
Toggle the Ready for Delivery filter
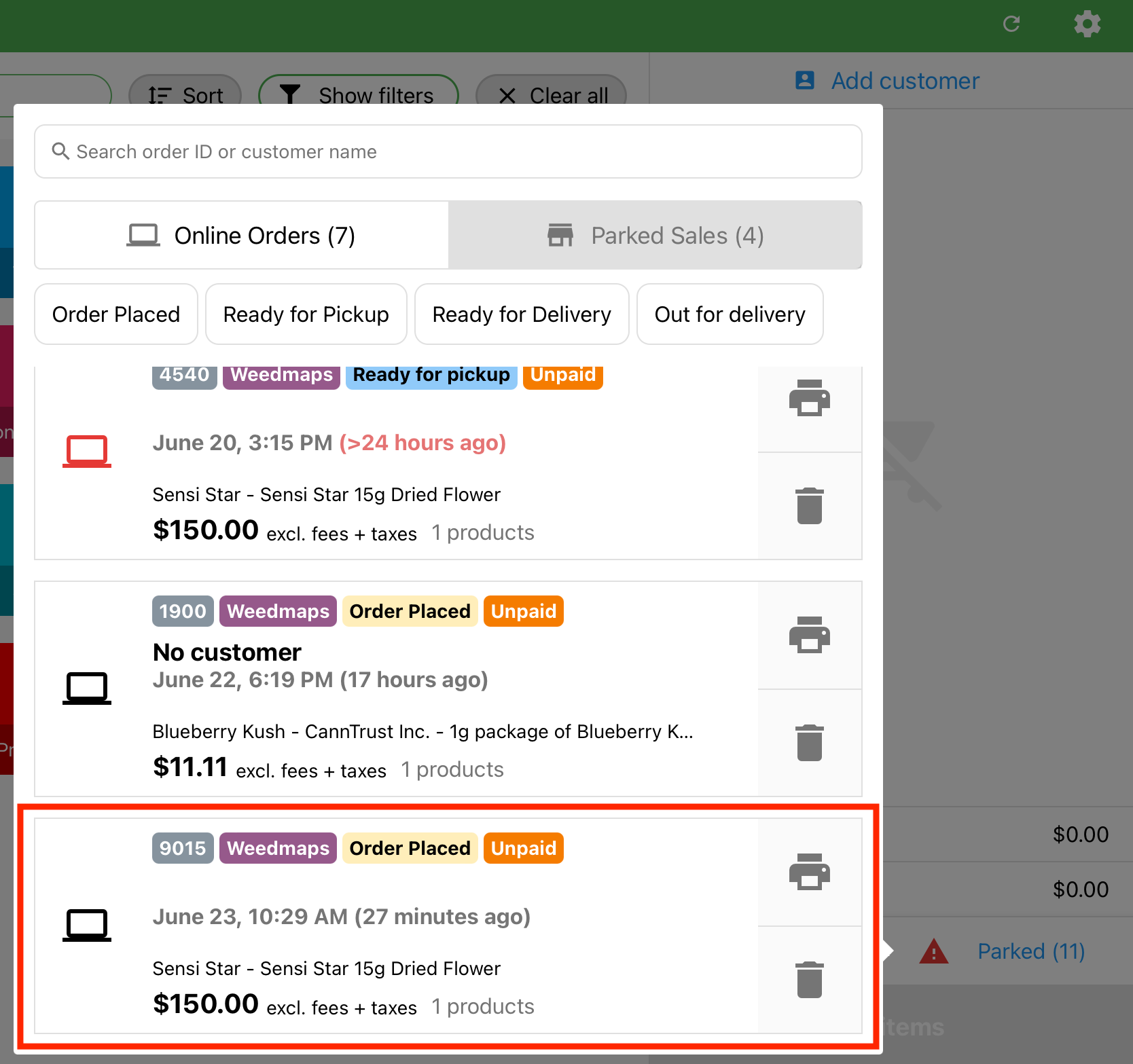coord(522,314)
